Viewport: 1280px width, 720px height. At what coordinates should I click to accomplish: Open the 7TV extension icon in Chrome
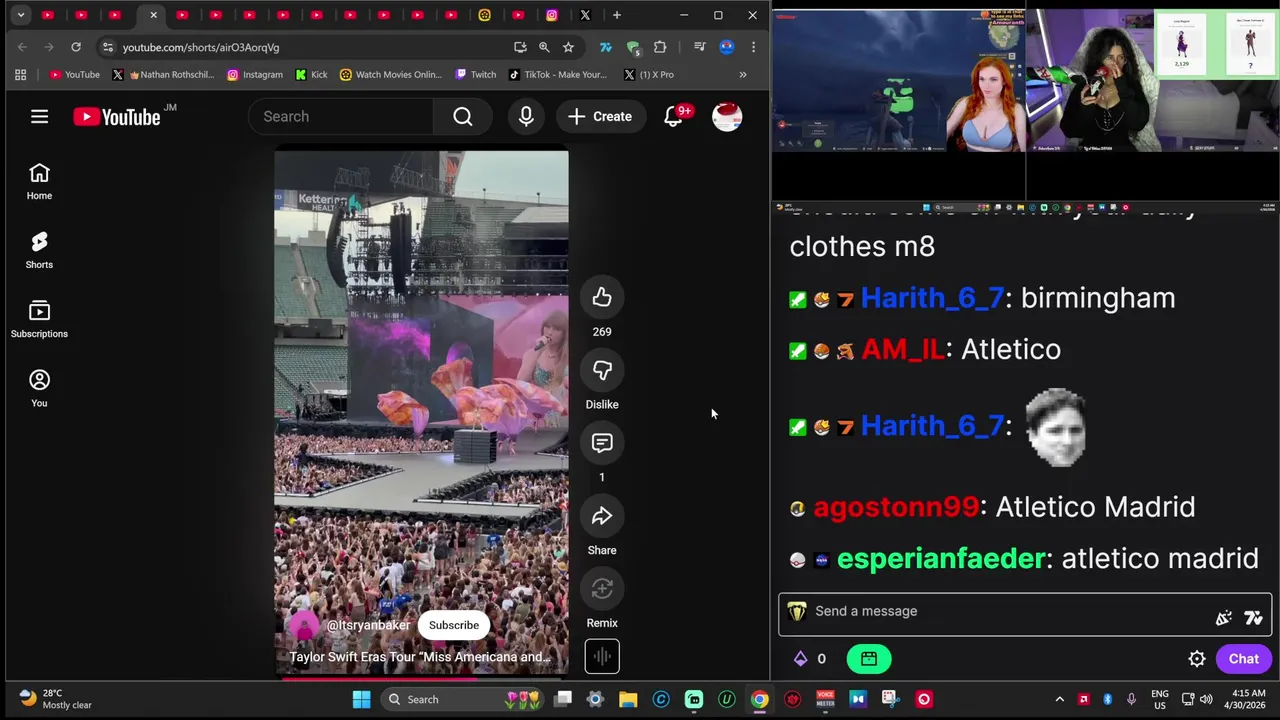pyautogui.click(x=605, y=47)
